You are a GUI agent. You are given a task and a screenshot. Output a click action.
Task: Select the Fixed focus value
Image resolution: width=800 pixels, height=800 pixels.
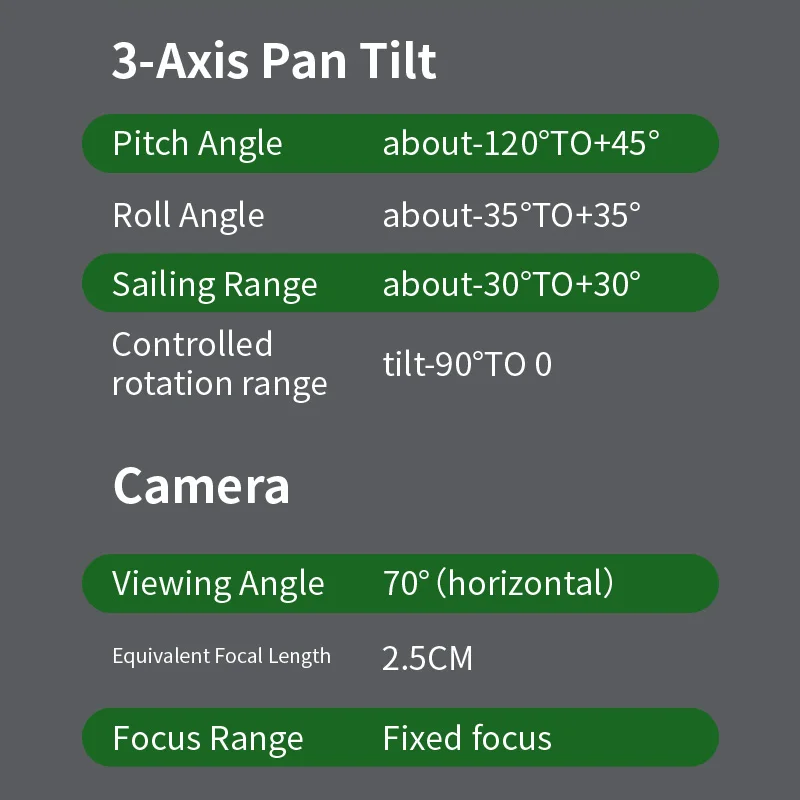pyautogui.click(x=467, y=739)
